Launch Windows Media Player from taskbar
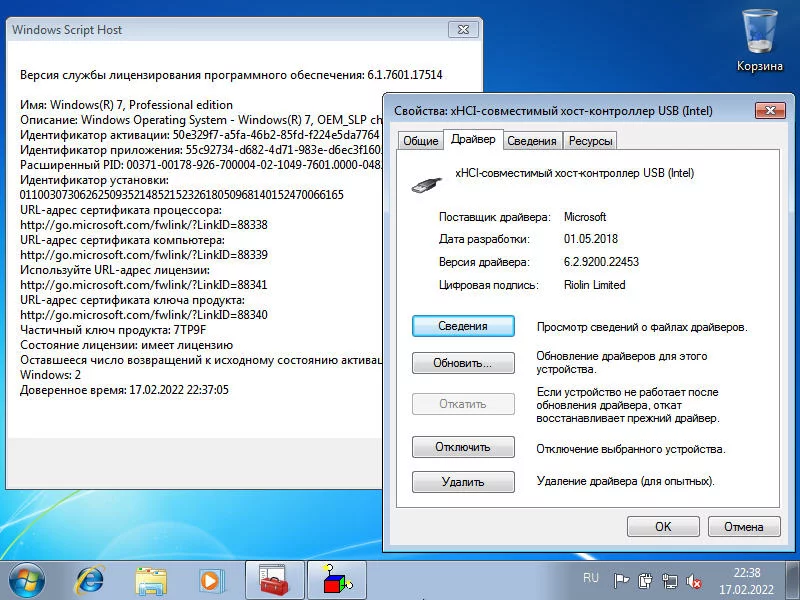 click(x=210, y=581)
